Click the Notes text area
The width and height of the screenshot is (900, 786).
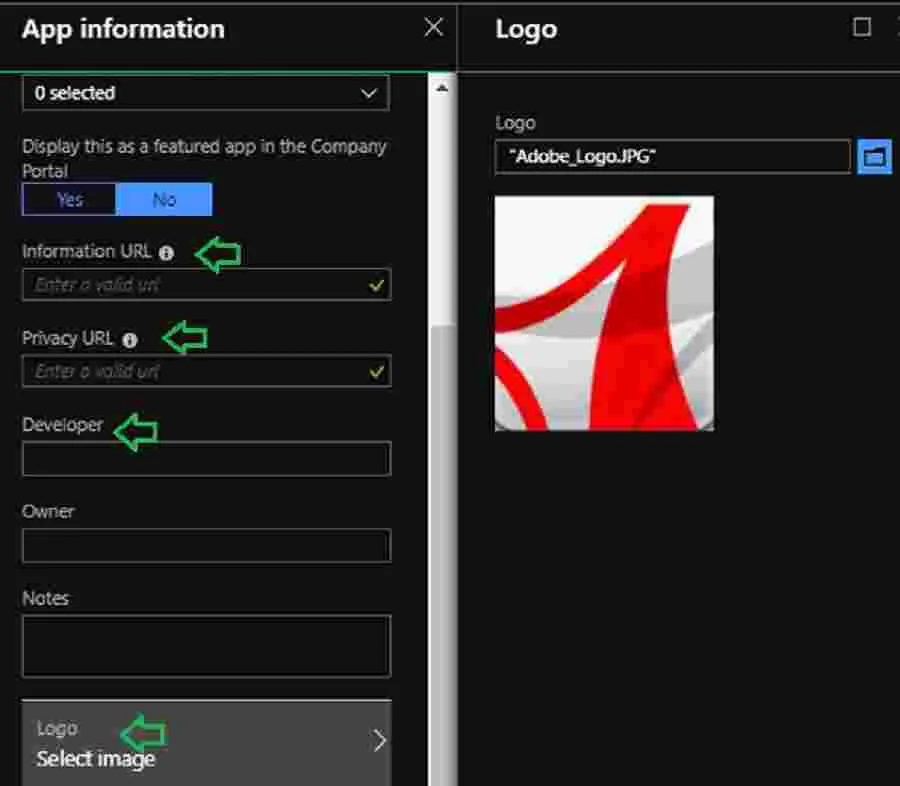click(x=205, y=646)
